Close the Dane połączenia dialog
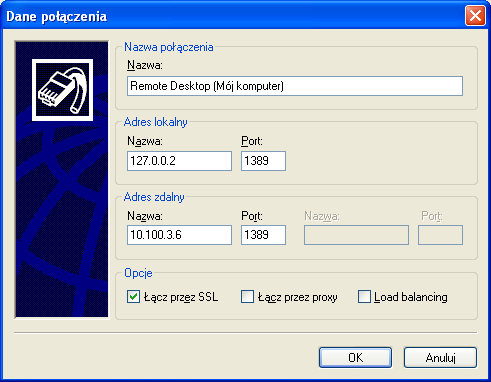This screenshot has height=382, width=491. click(x=475, y=16)
